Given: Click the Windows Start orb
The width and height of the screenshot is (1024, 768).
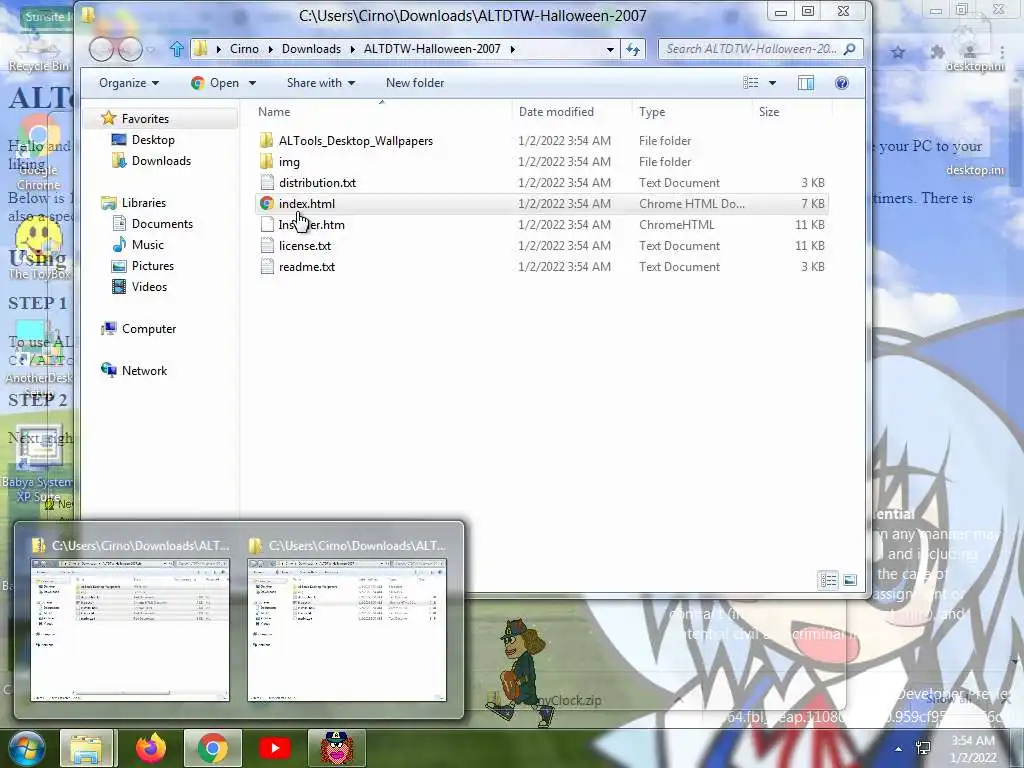Looking at the screenshot, I should pos(26,748).
